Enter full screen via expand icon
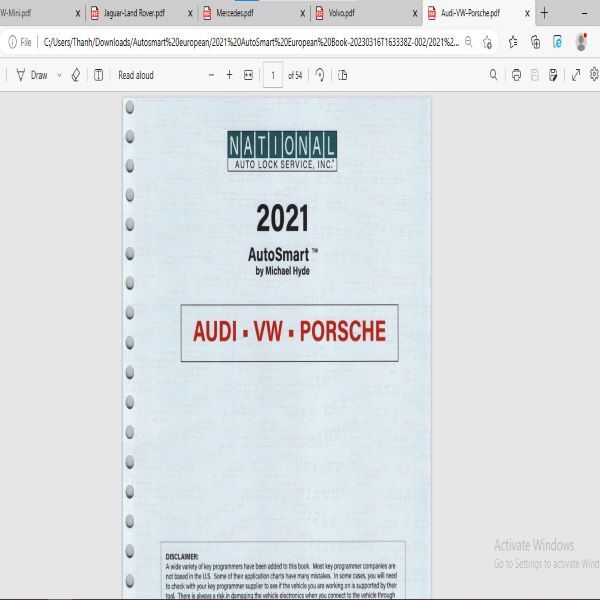This screenshot has width=600, height=600. tap(576, 75)
